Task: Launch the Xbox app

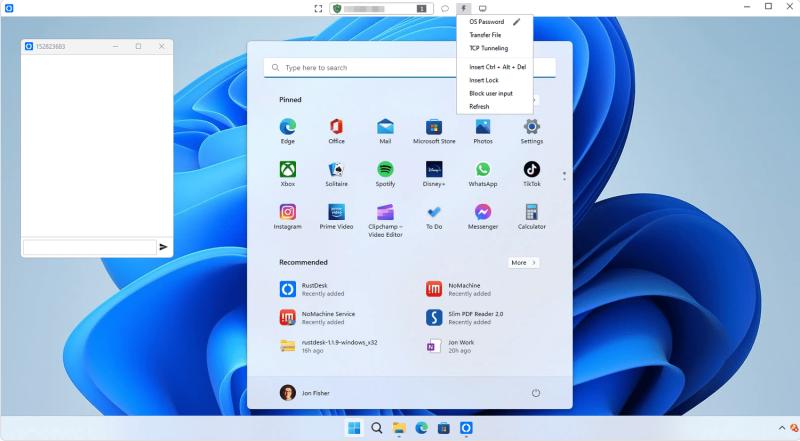Action: point(288,174)
